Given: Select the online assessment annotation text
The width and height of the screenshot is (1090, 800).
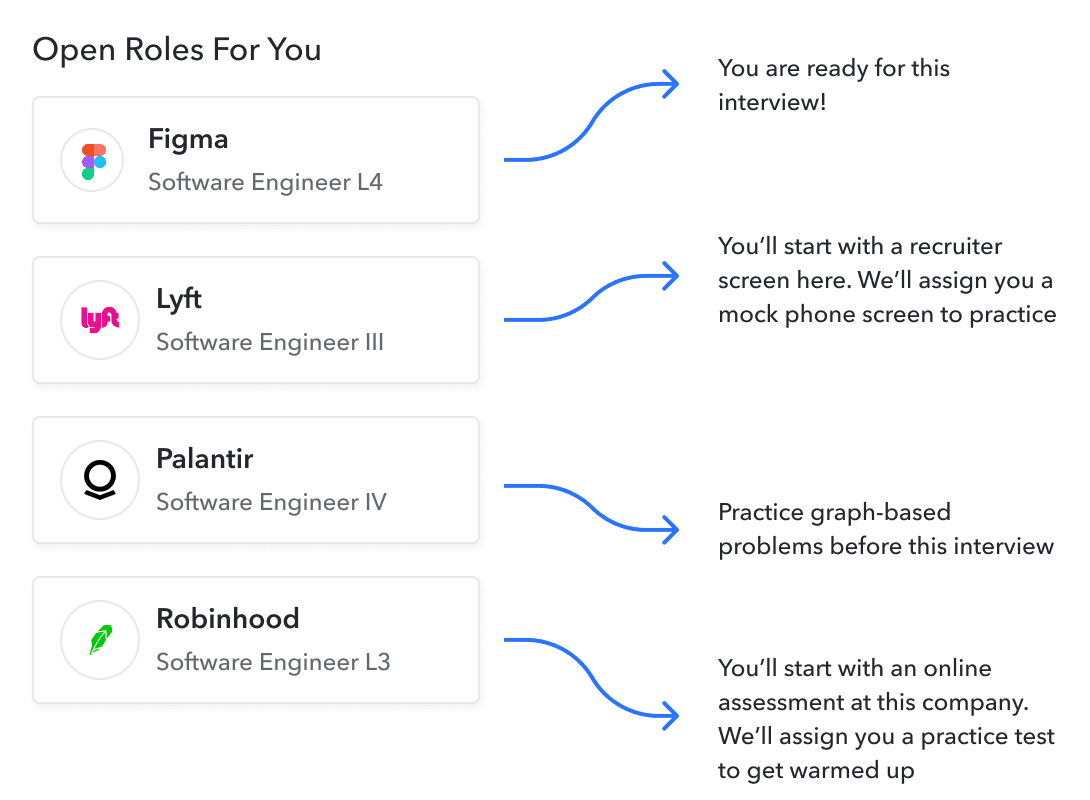Looking at the screenshot, I should [x=886, y=719].
